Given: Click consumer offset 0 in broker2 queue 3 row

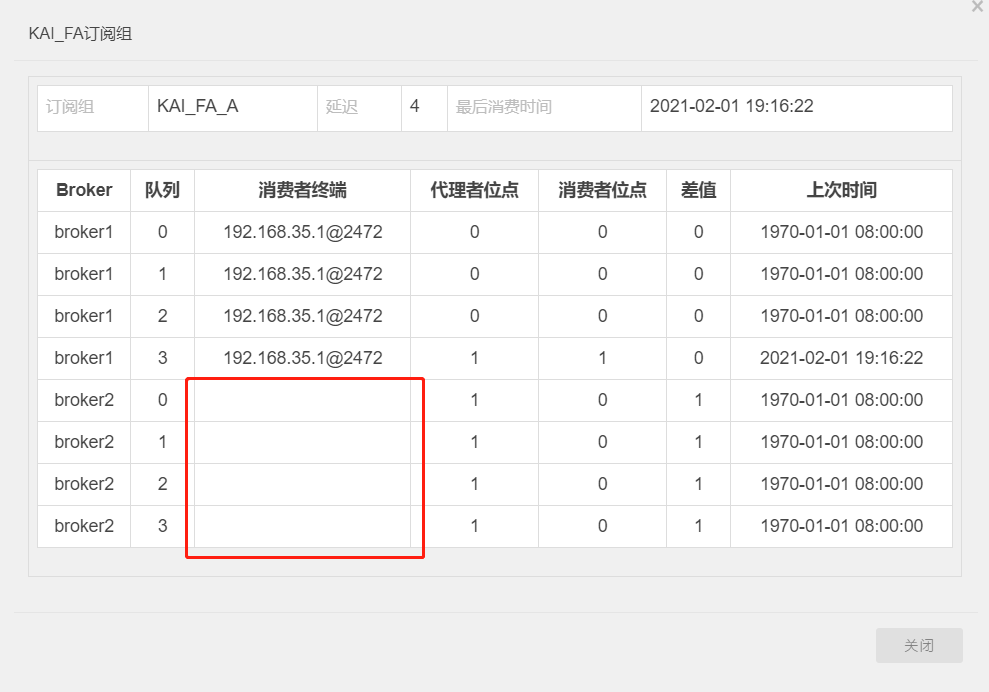Looking at the screenshot, I should coord(602,525).
